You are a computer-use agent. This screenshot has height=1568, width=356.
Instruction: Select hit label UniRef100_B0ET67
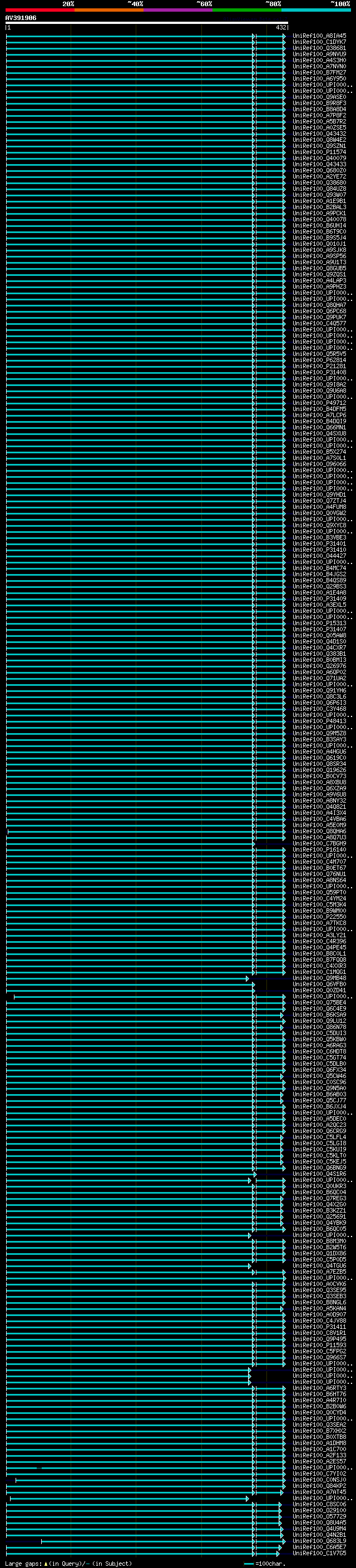coord(319,868)
